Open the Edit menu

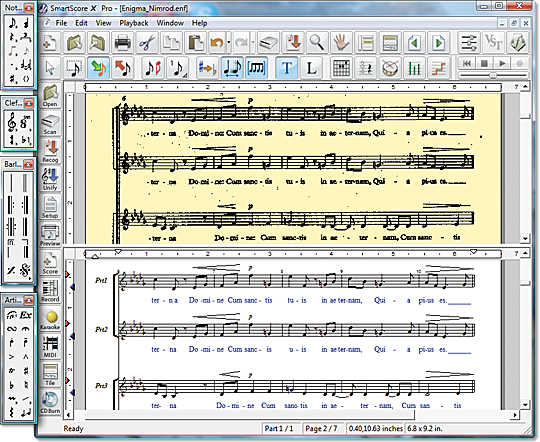tap(81, 23)
